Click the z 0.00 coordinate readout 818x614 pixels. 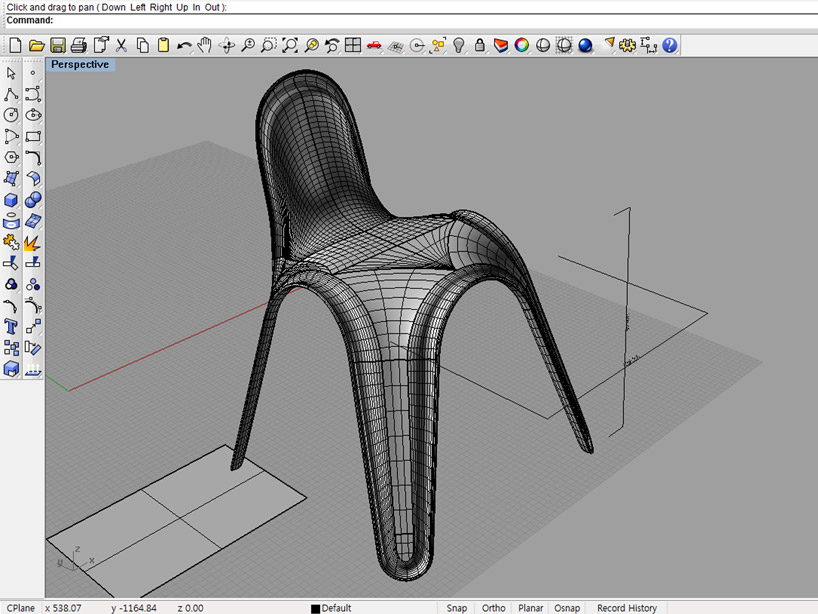click(x=190, y=608)
